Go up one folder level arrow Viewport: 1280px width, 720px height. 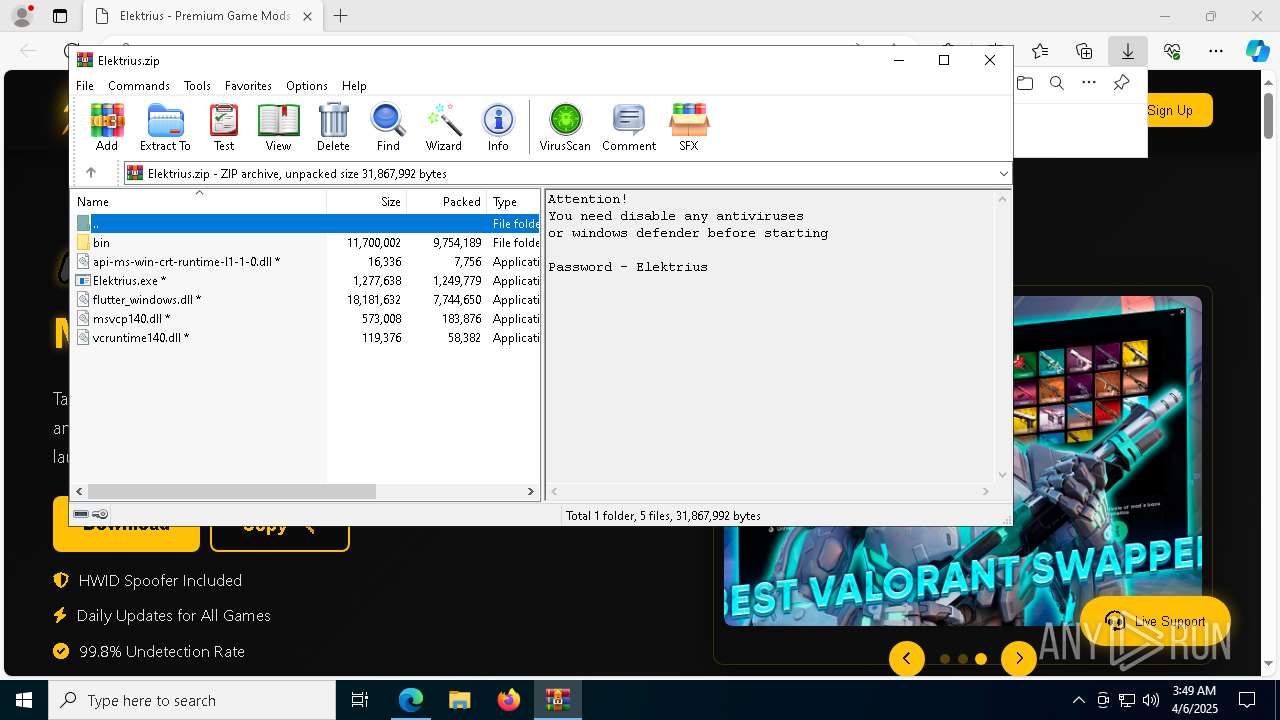pyautogui.click(x=91, y=173)
